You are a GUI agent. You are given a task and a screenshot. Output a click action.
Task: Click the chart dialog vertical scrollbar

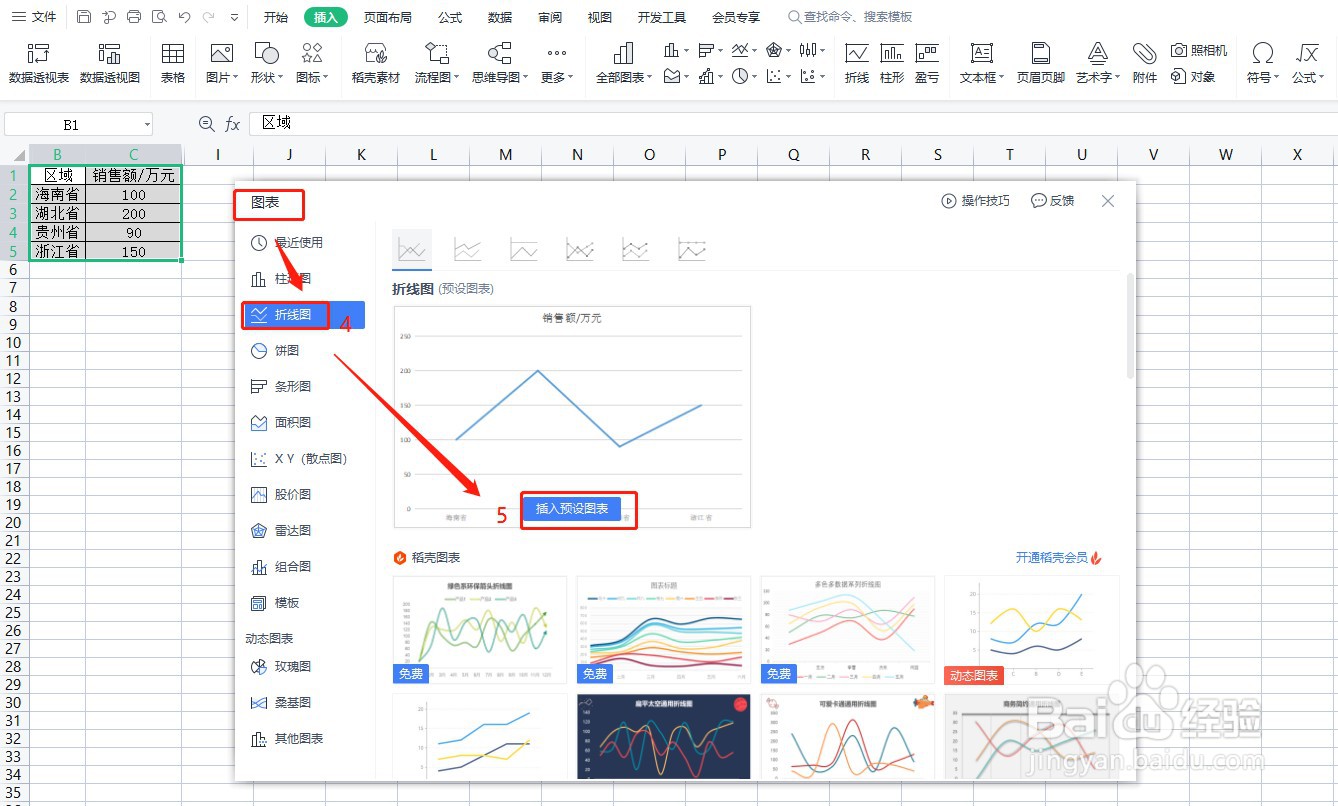tap(1130, 326)
